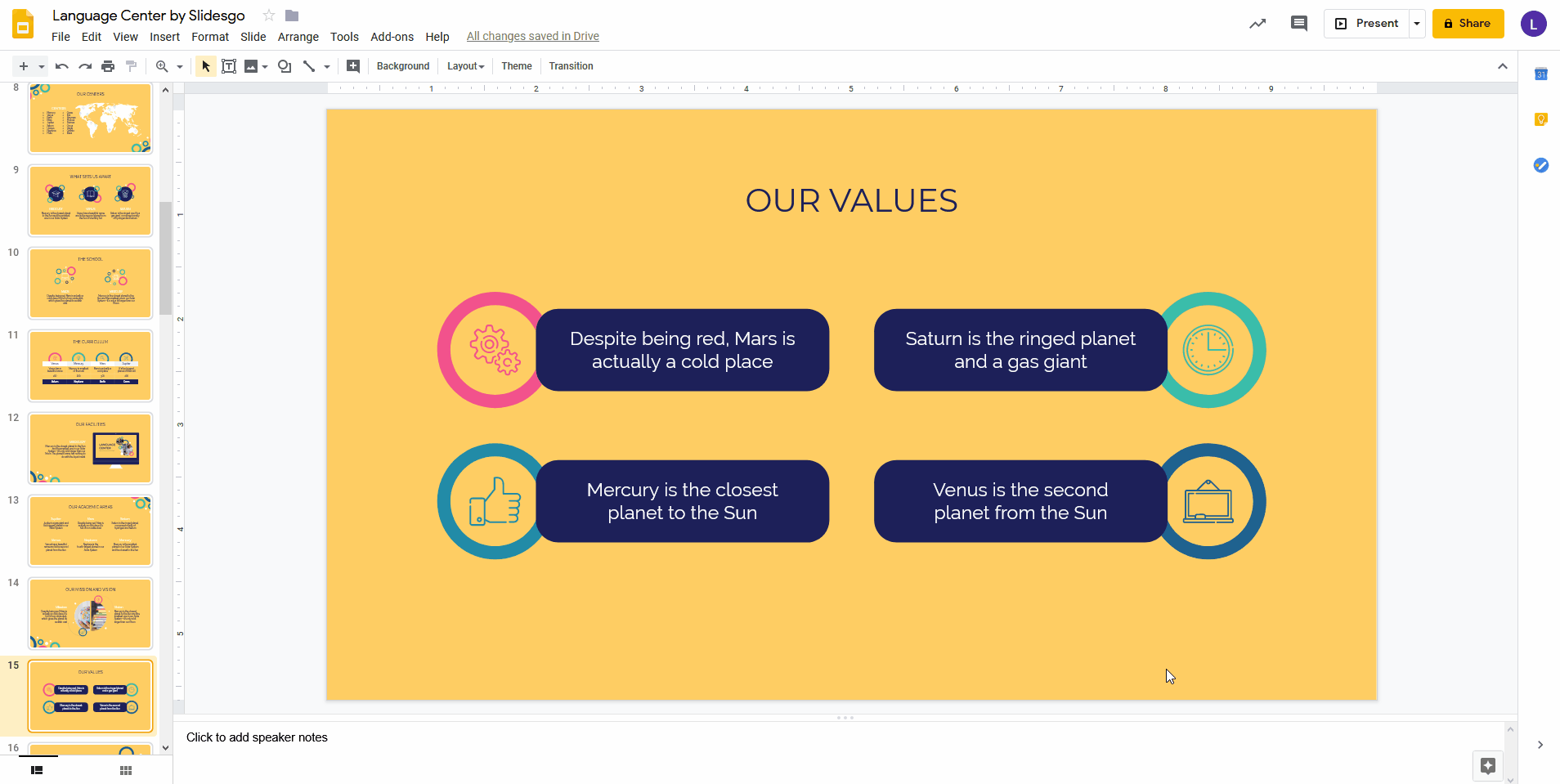Click the Redo icon

coord(85,66)
